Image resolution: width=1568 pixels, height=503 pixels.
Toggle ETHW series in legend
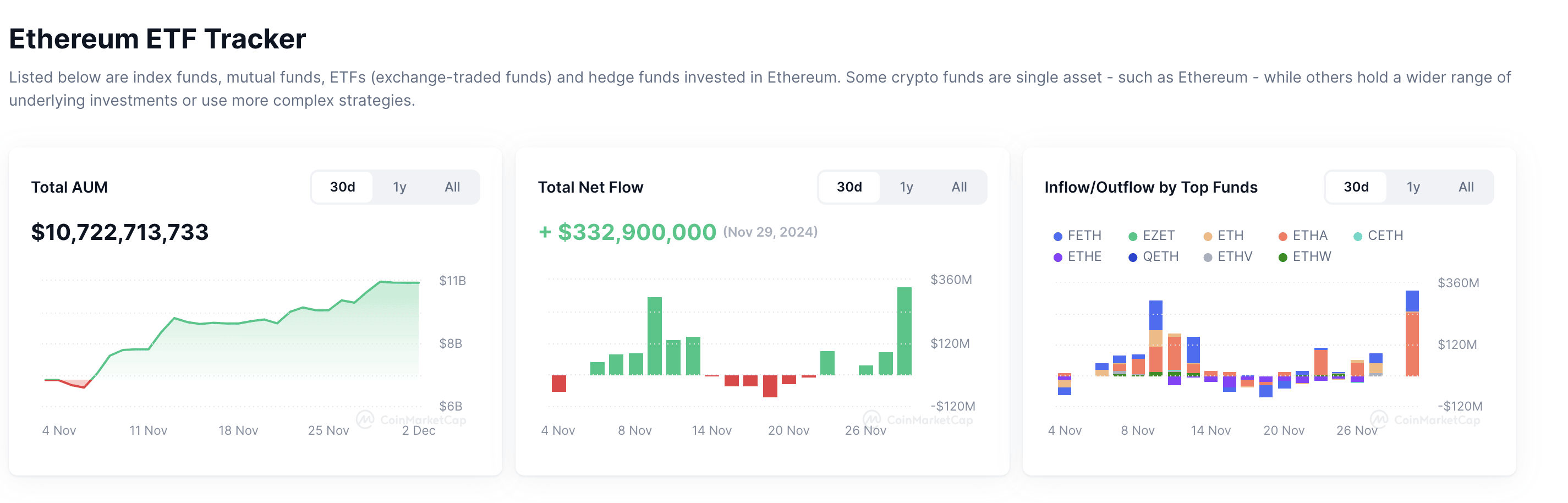tap(1305, 256)
